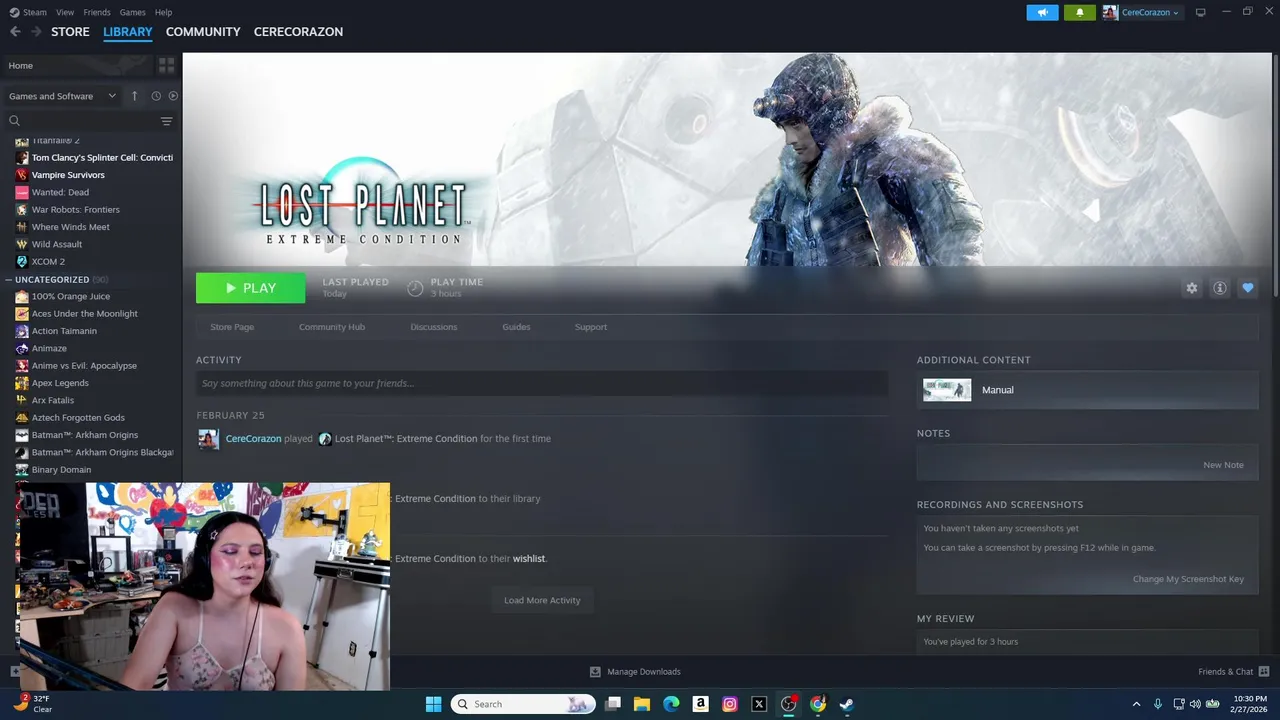Screen dimensions: 1280x720
Task: Open the green notifications bell
Action: click(1079, 12)
